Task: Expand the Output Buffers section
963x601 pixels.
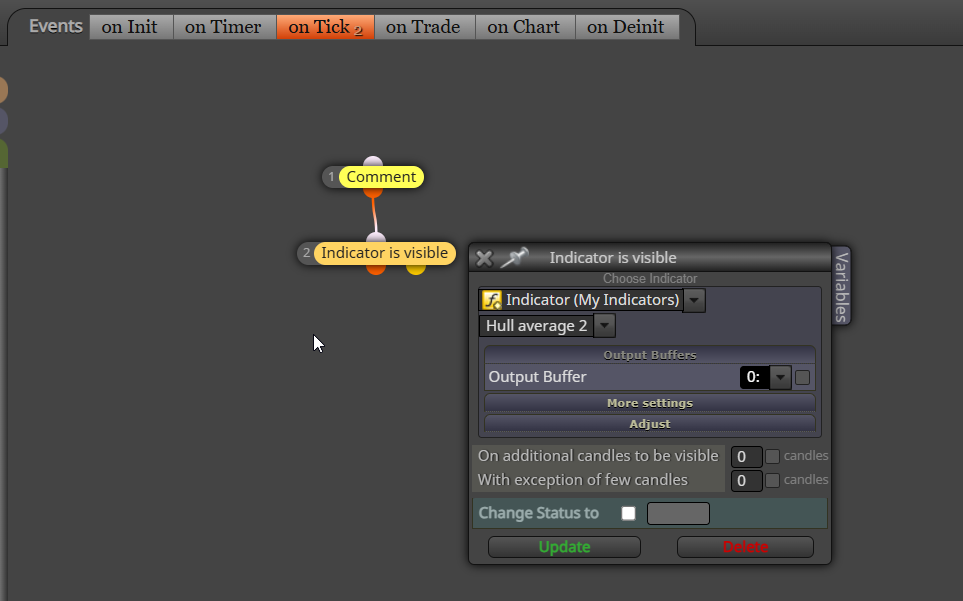Action: [x=650, y=355]
